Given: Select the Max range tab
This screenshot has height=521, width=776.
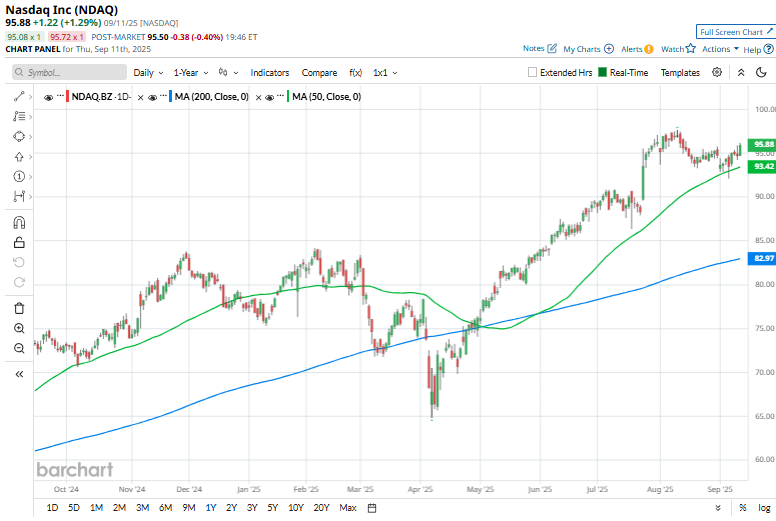Looking at the screenshot, I should [x=348, y=508].
